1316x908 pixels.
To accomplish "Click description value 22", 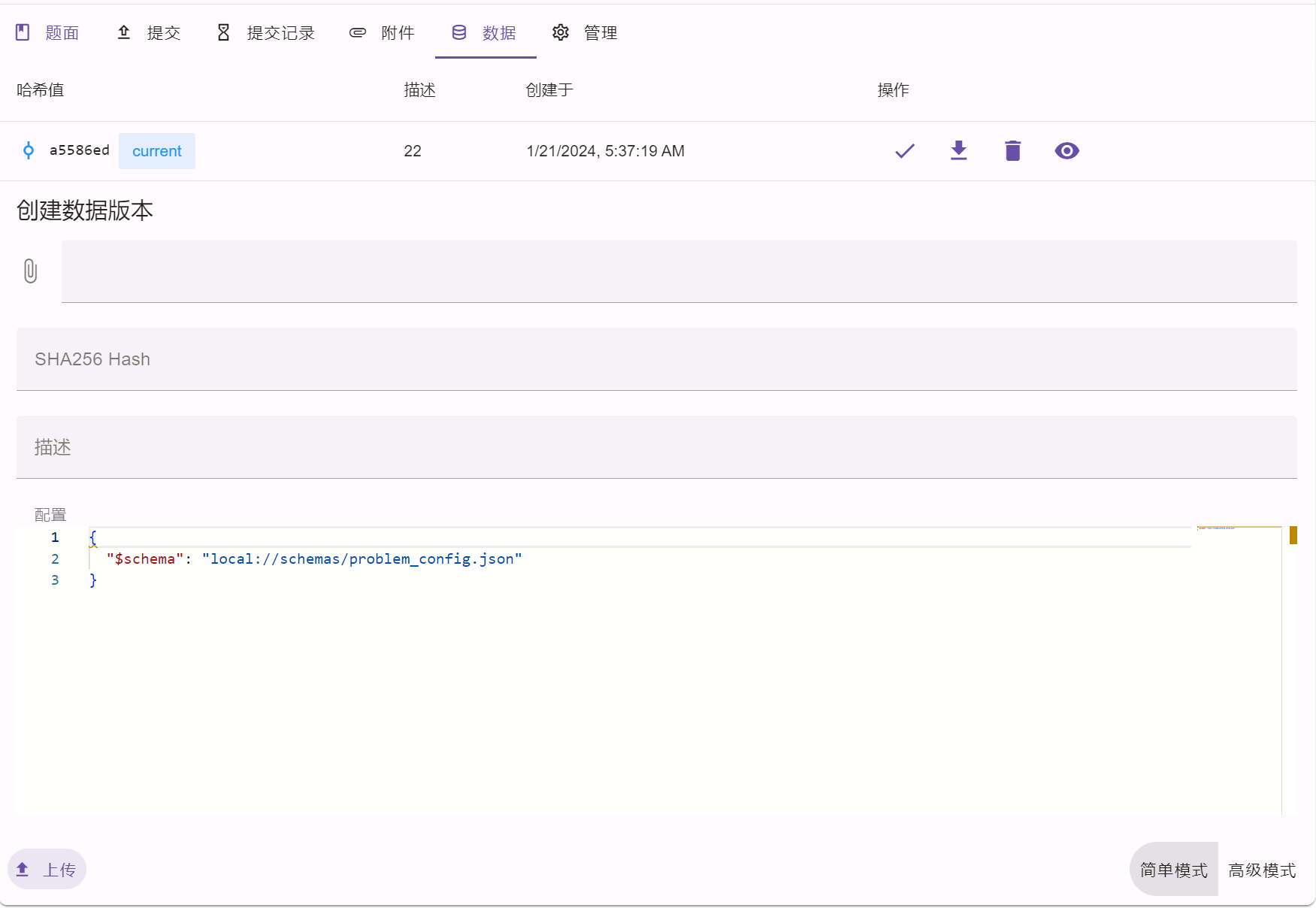I will pyautogui.click(x=413, y=151).
